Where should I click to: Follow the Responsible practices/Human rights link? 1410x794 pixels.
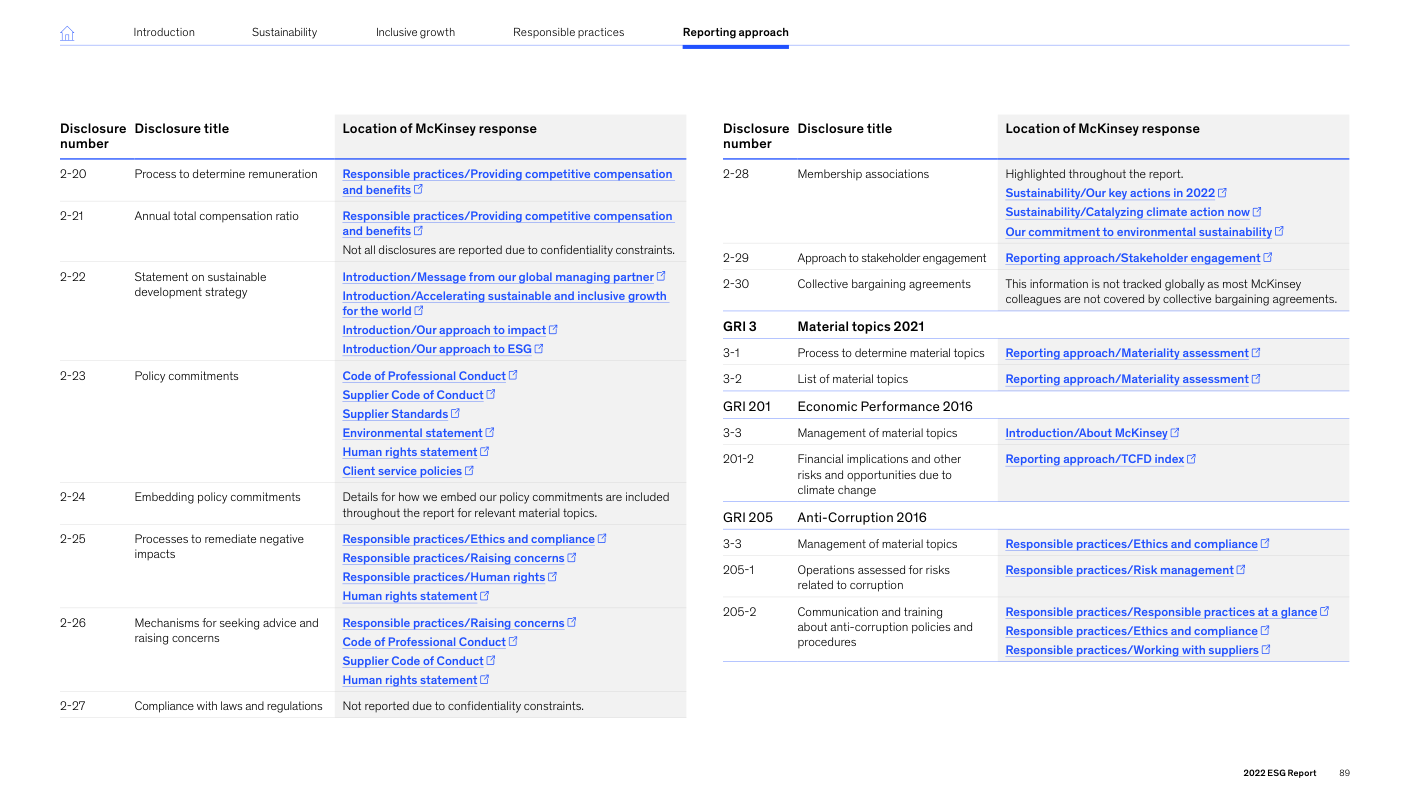pos(443,577)
